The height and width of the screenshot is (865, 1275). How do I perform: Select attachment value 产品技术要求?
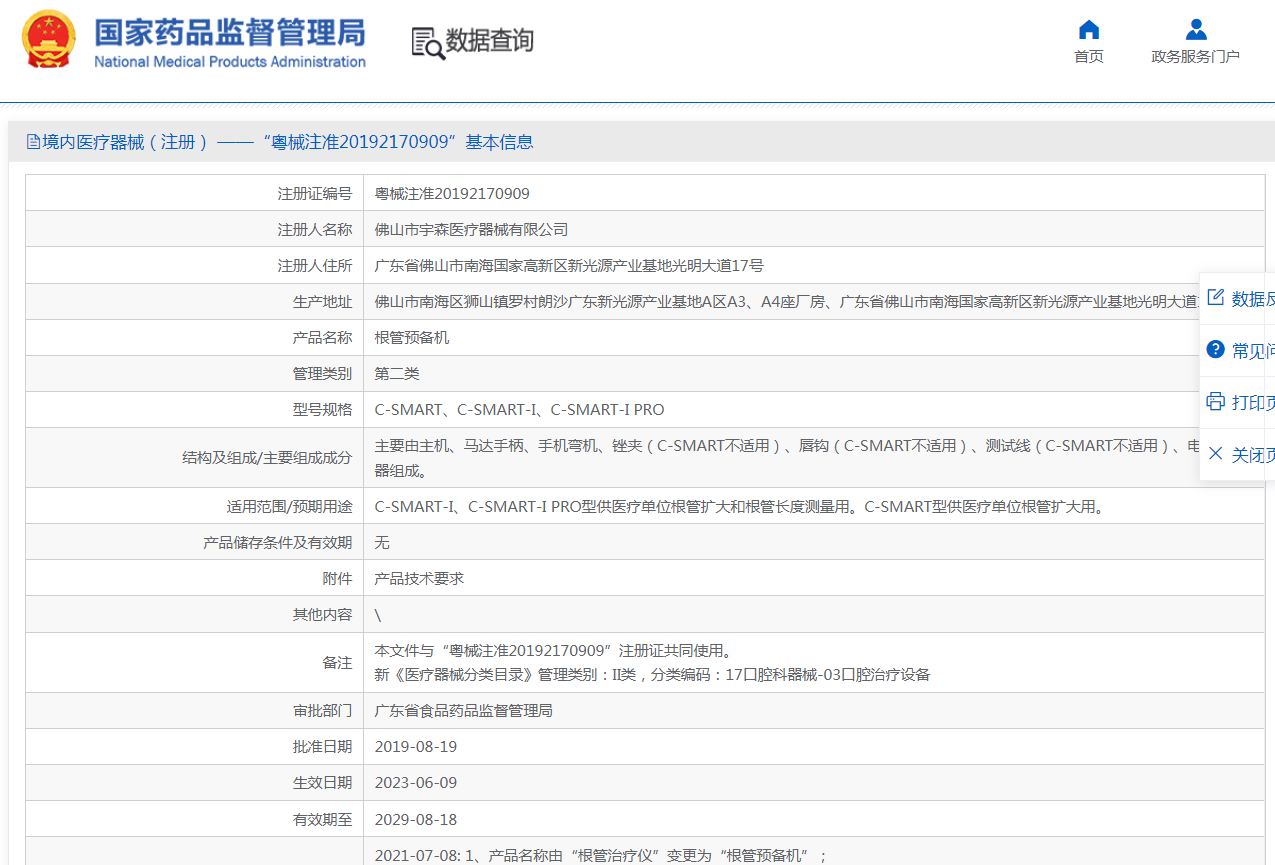[x=419, y=578]
